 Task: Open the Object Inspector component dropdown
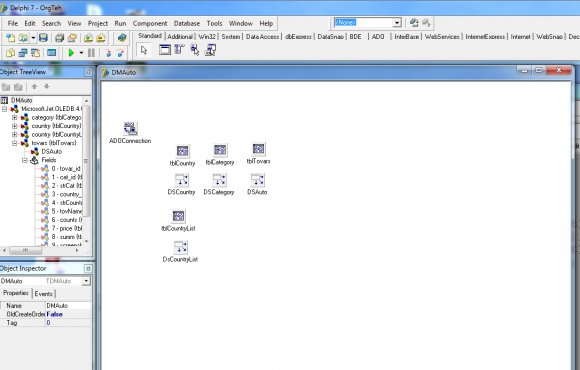click(86, 281)
